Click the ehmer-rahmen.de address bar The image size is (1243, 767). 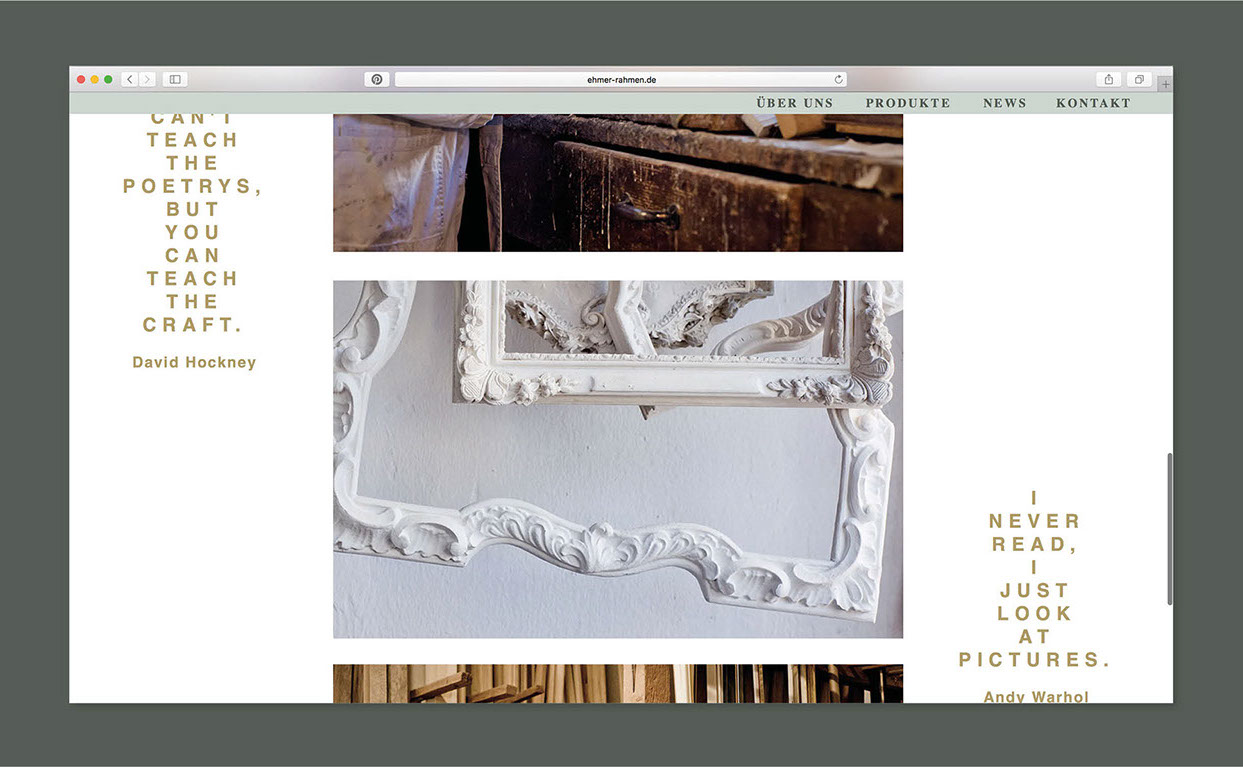(x=620, y=79)
